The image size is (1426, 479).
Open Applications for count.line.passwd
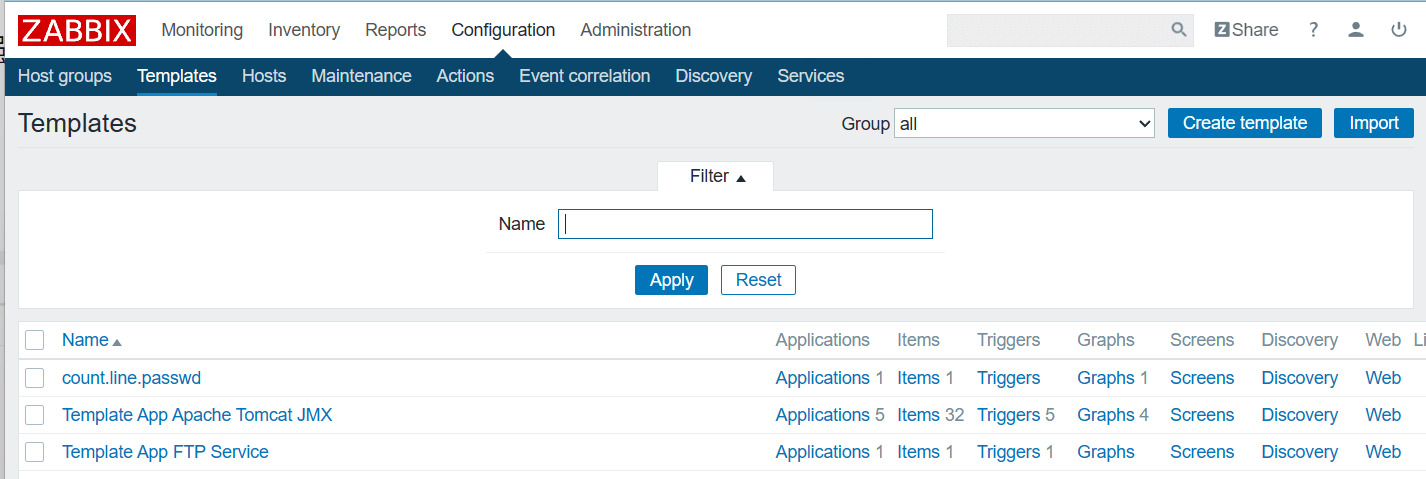[823, 378]
